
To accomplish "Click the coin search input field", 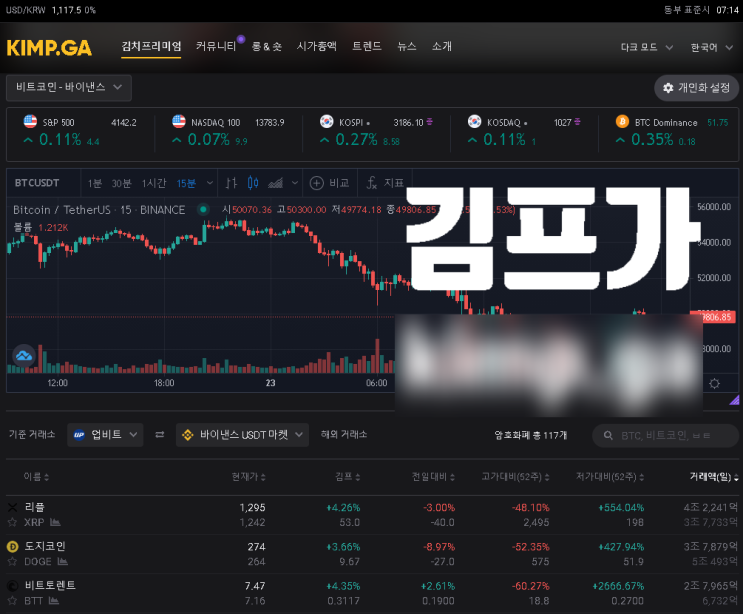I will click(x=665, y=435).
